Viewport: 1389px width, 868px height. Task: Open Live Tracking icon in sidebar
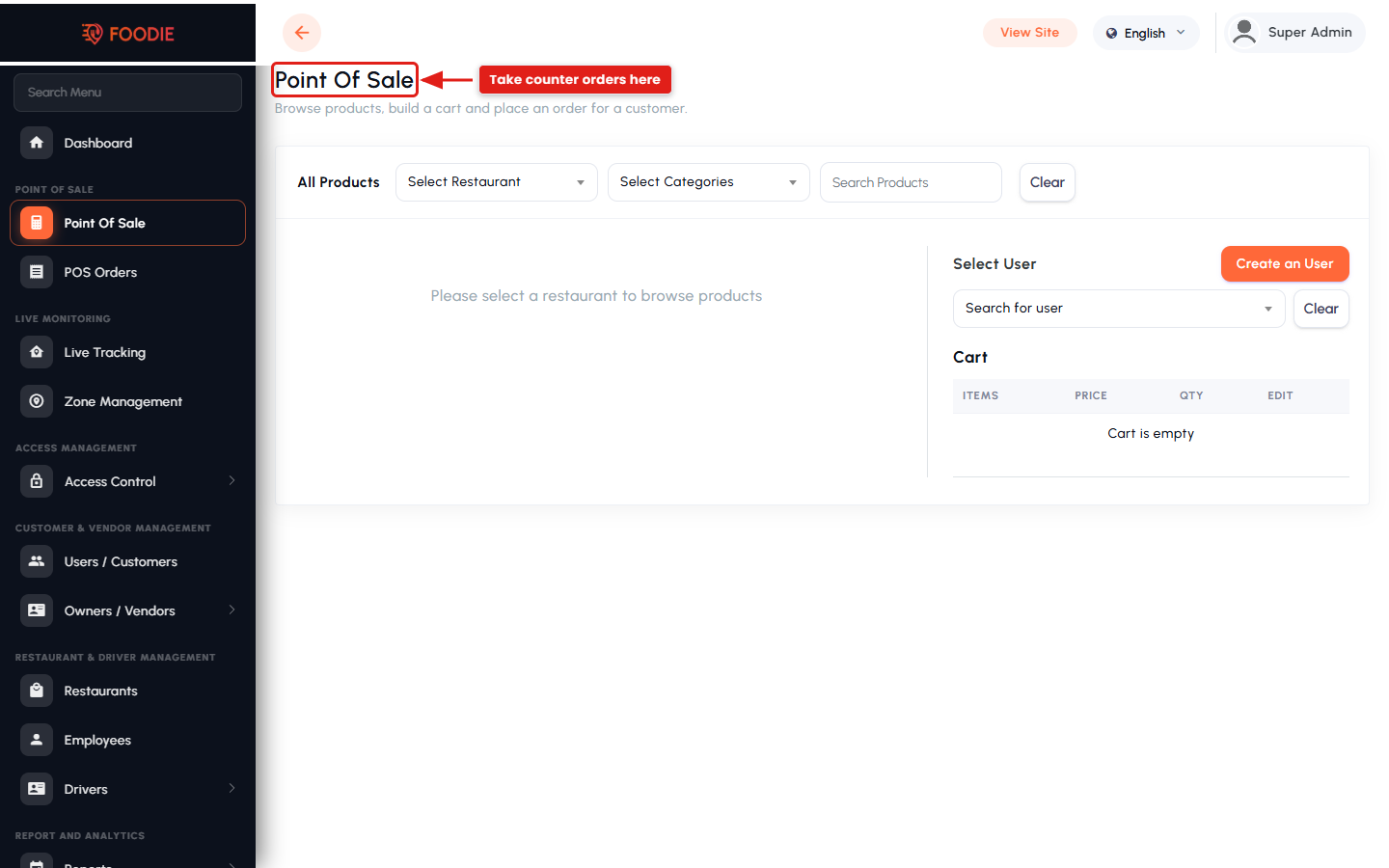point(37,352)
